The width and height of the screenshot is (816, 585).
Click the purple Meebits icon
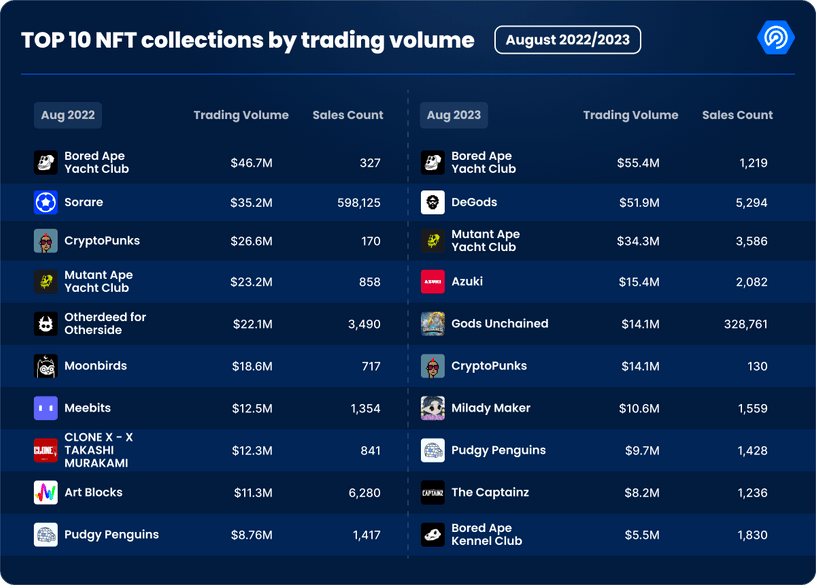click(46, 408)
